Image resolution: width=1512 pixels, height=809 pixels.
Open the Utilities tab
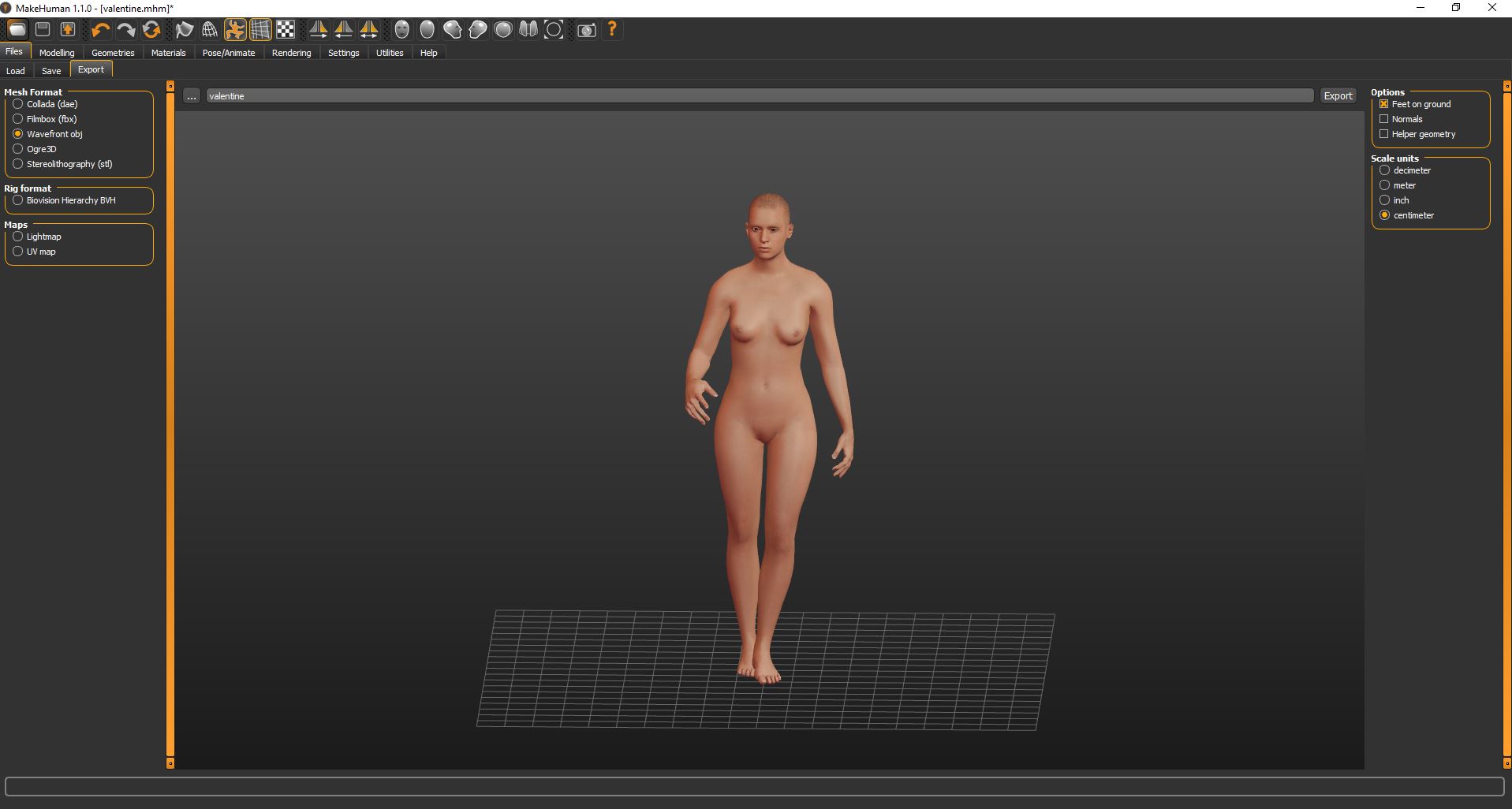click(390, 53)
